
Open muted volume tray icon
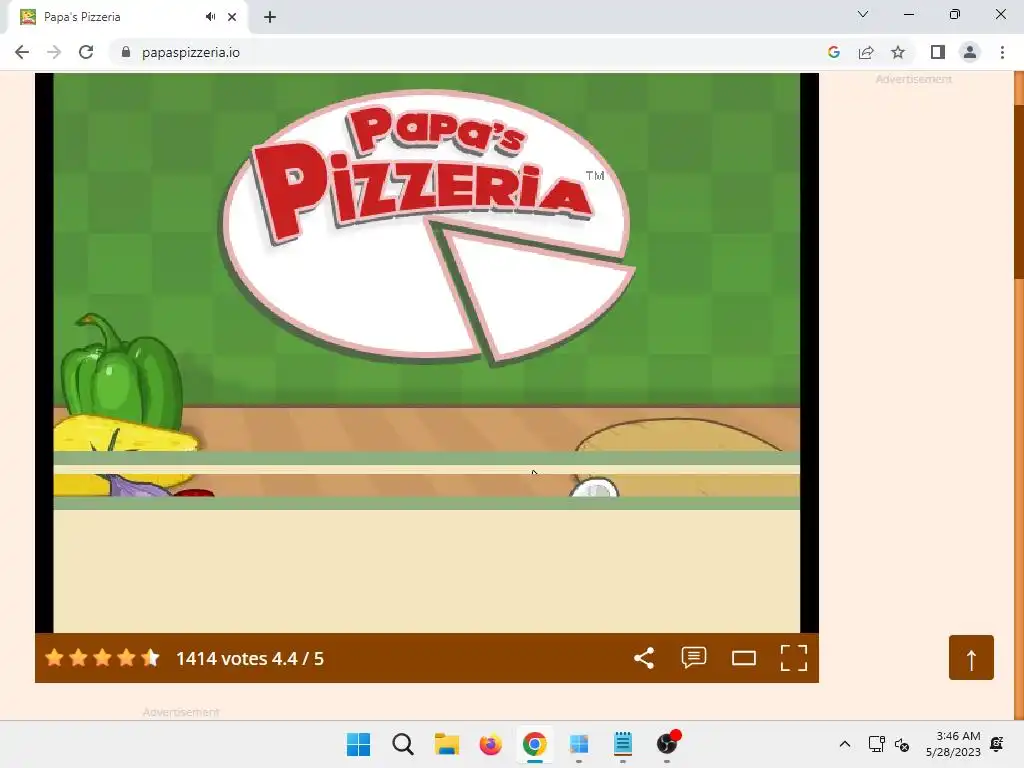pos(902,744)
